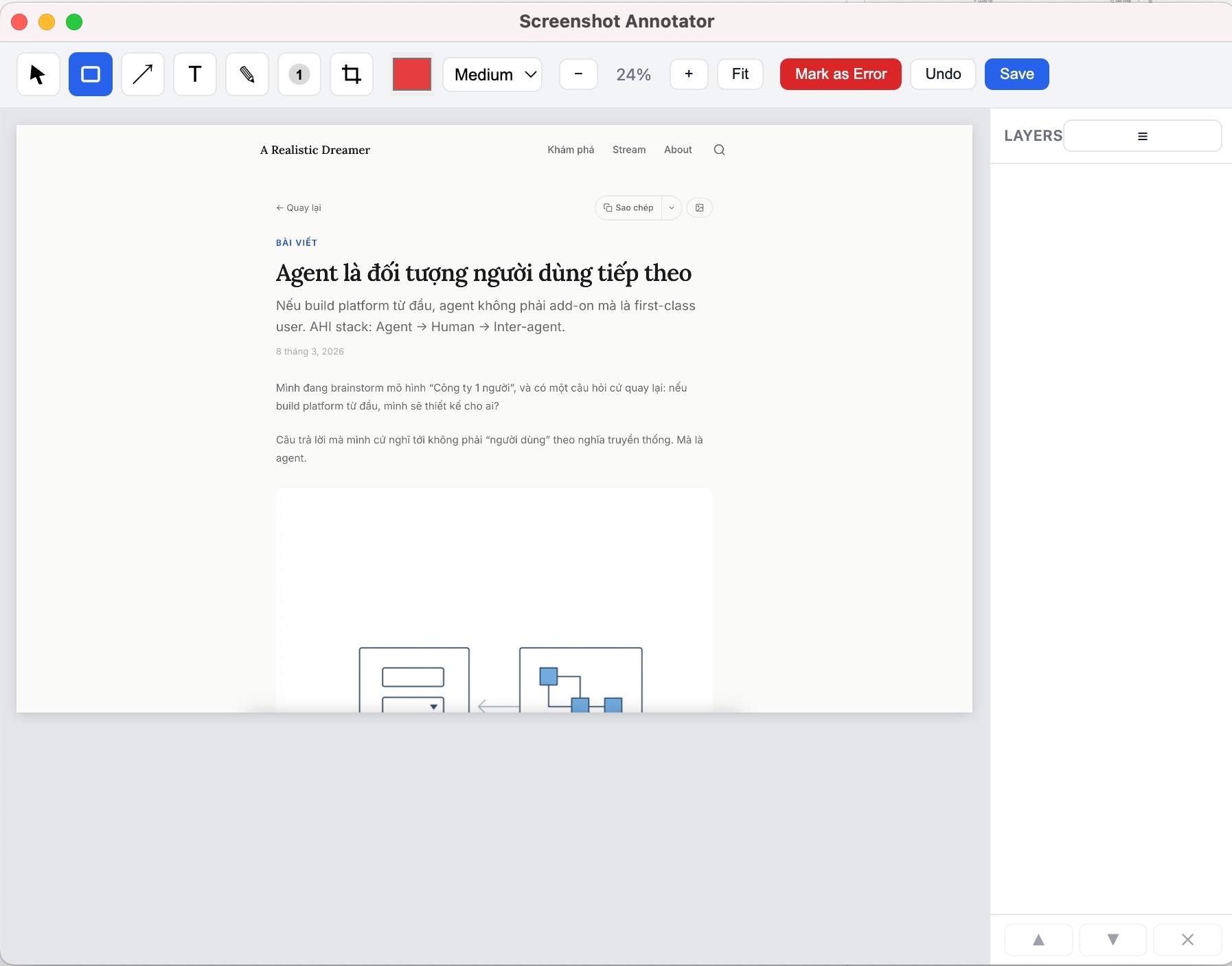This screenshot has width=1232, height=966.
Task: Toggle move layer up control
Action: 1037,939
